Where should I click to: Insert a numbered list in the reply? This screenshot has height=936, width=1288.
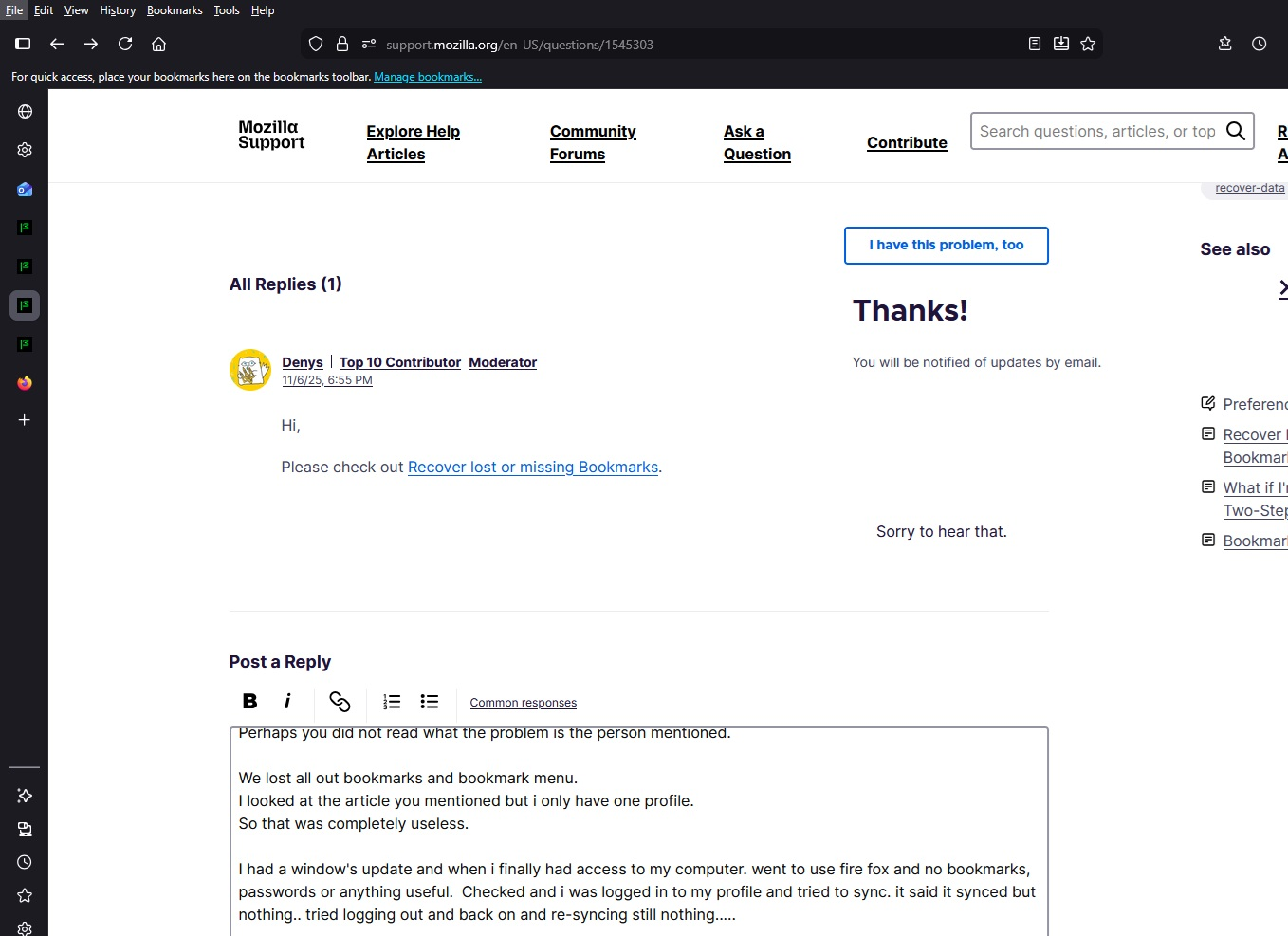pyautogui.click(x=392, y=701)
